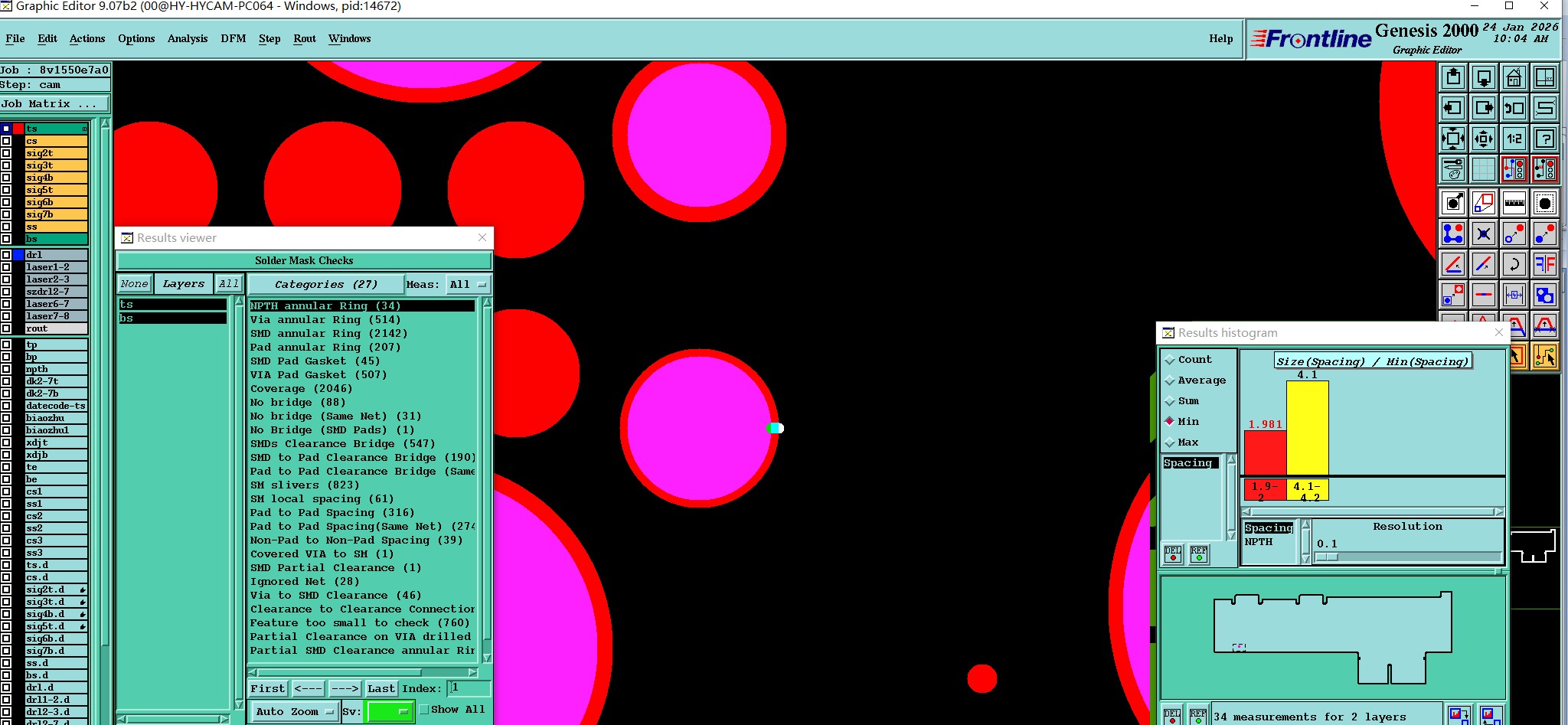The width and height of the screenshot is (1568, 725).
Task: Select the connected blue-red nodes tool
Action: (1453, 234)
